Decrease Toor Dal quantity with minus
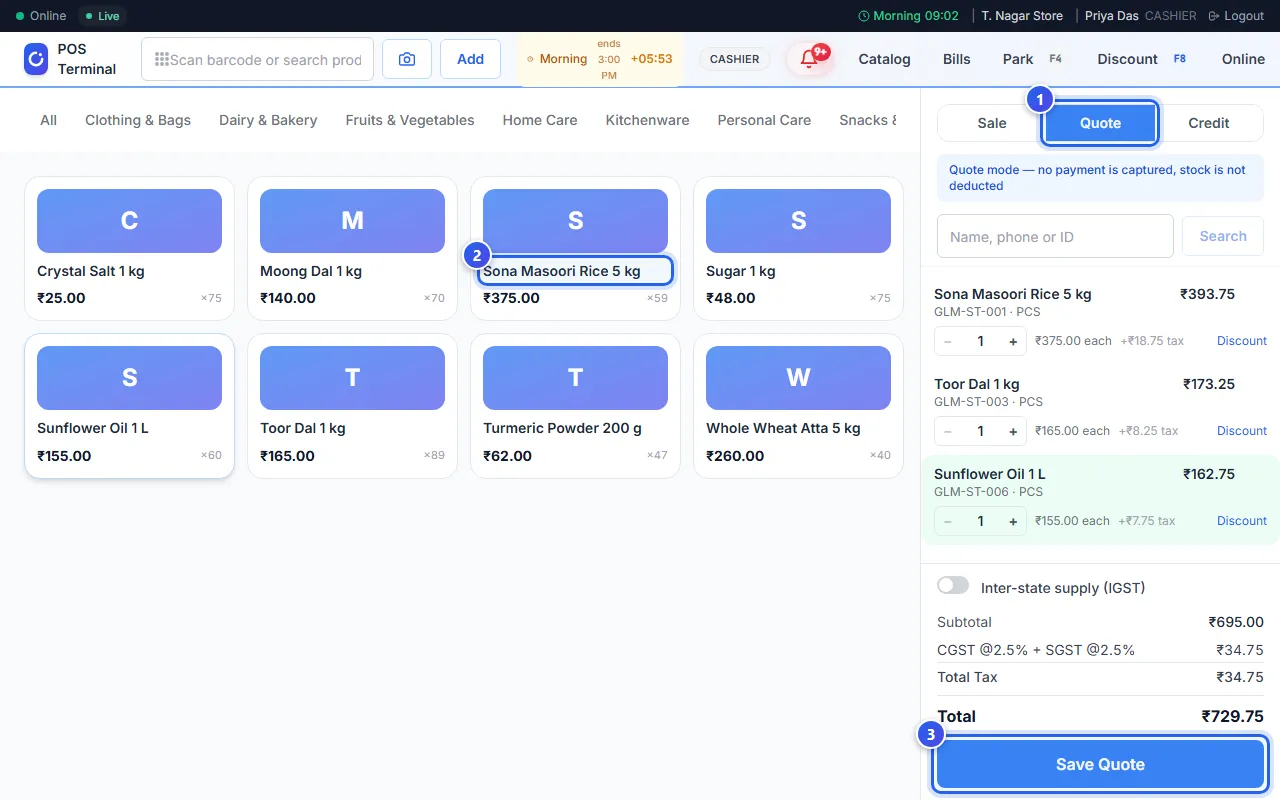Screen dimensions: 1280x800 (948, 431)
